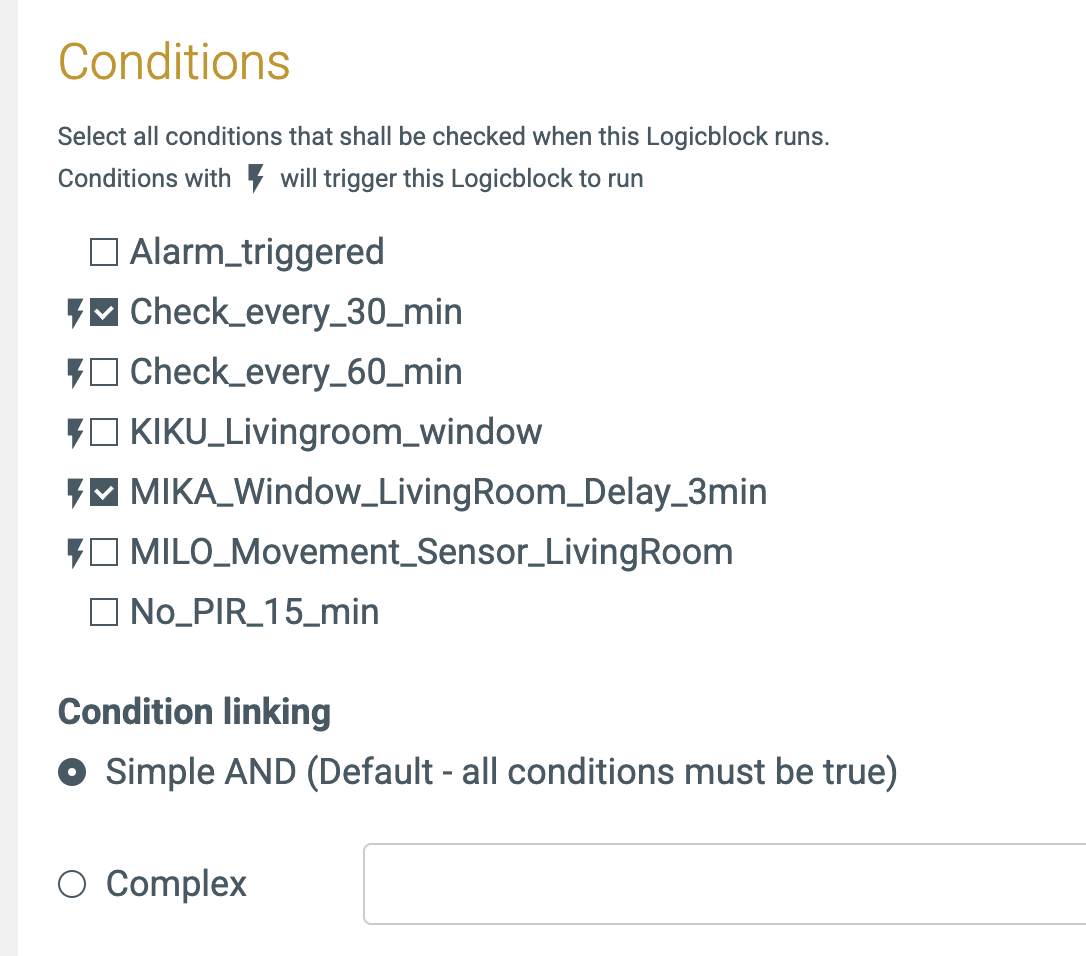
Task: Click the Alarm_triggered label text
Action: point(257,252)
